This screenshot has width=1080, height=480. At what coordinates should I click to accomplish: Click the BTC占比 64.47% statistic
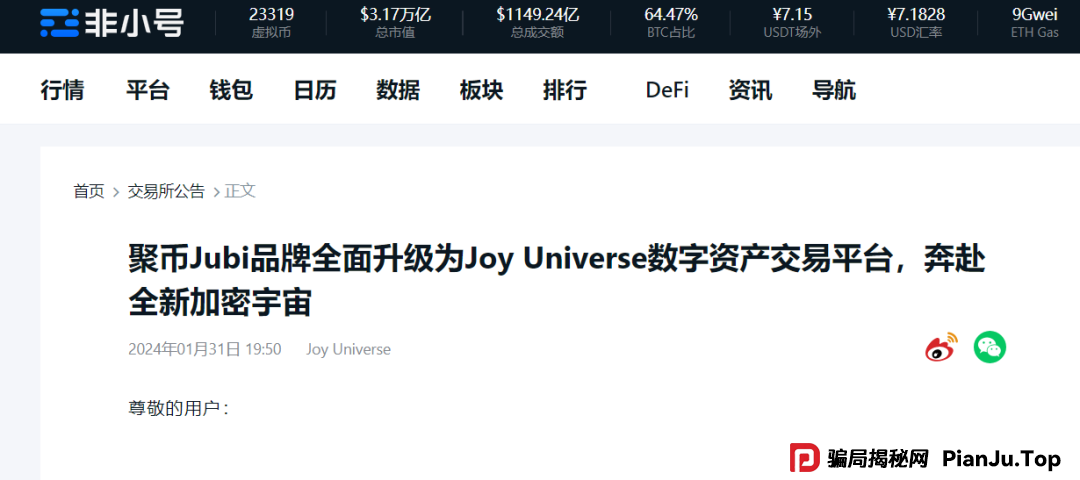(x=671, y=22)
